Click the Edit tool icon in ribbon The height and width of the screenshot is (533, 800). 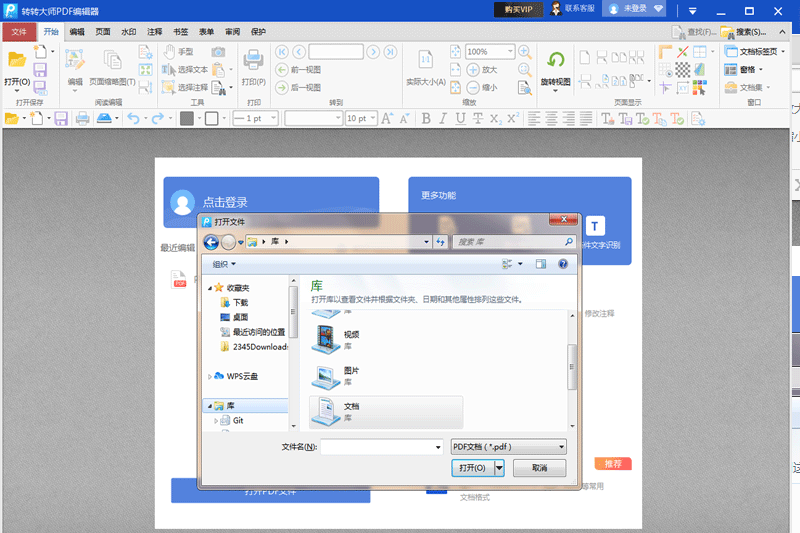[x=74, y=60]
